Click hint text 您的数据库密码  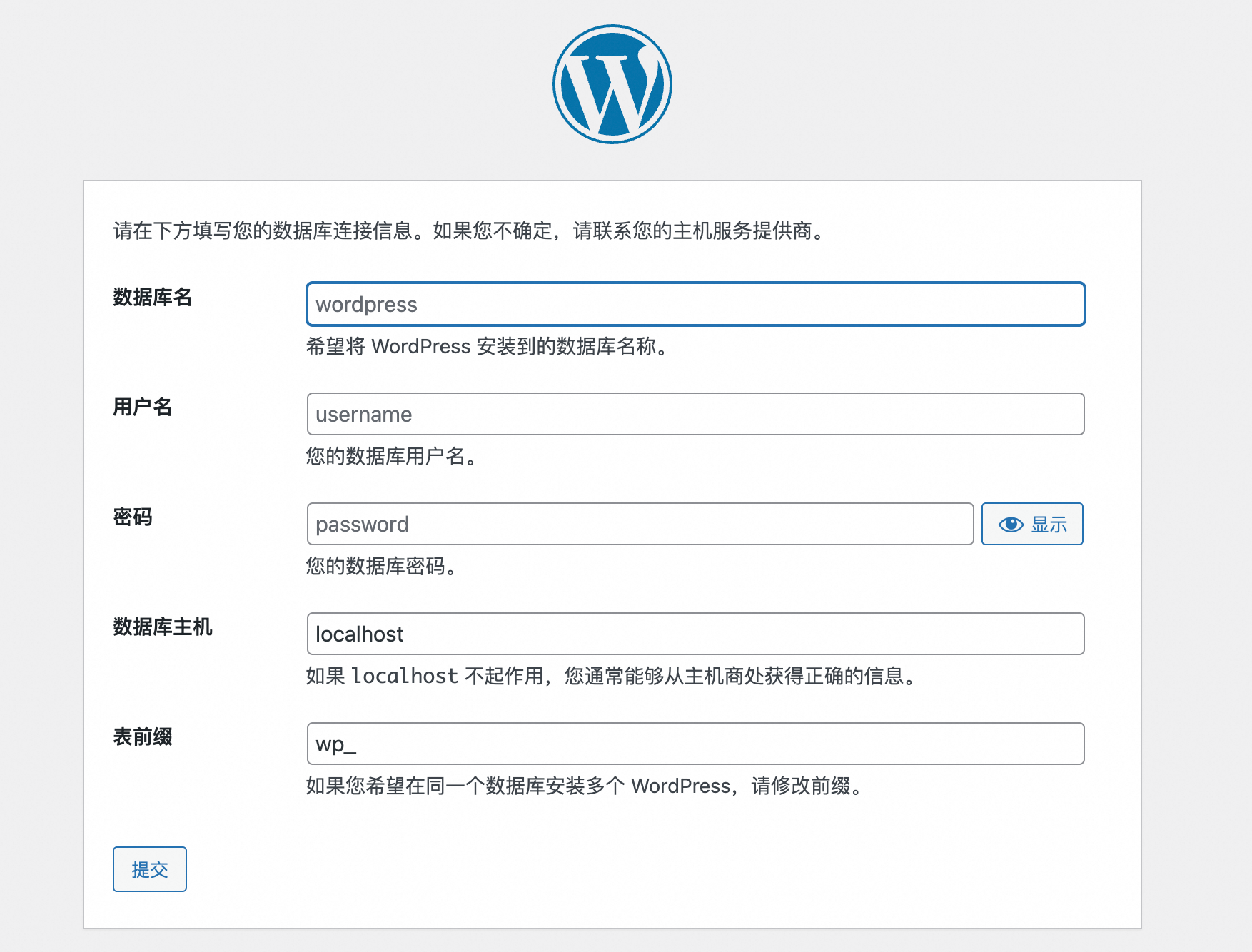(375, 566)
